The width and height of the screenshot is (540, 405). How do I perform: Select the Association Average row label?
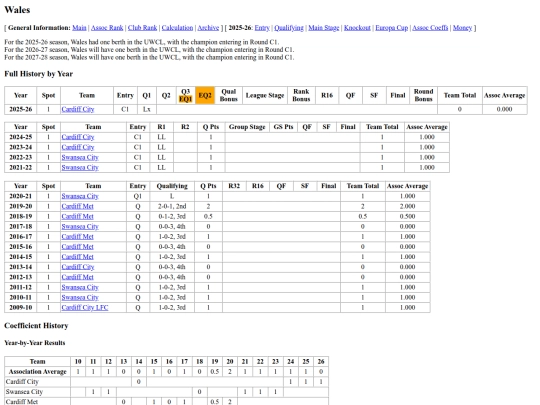coord(38,372)
